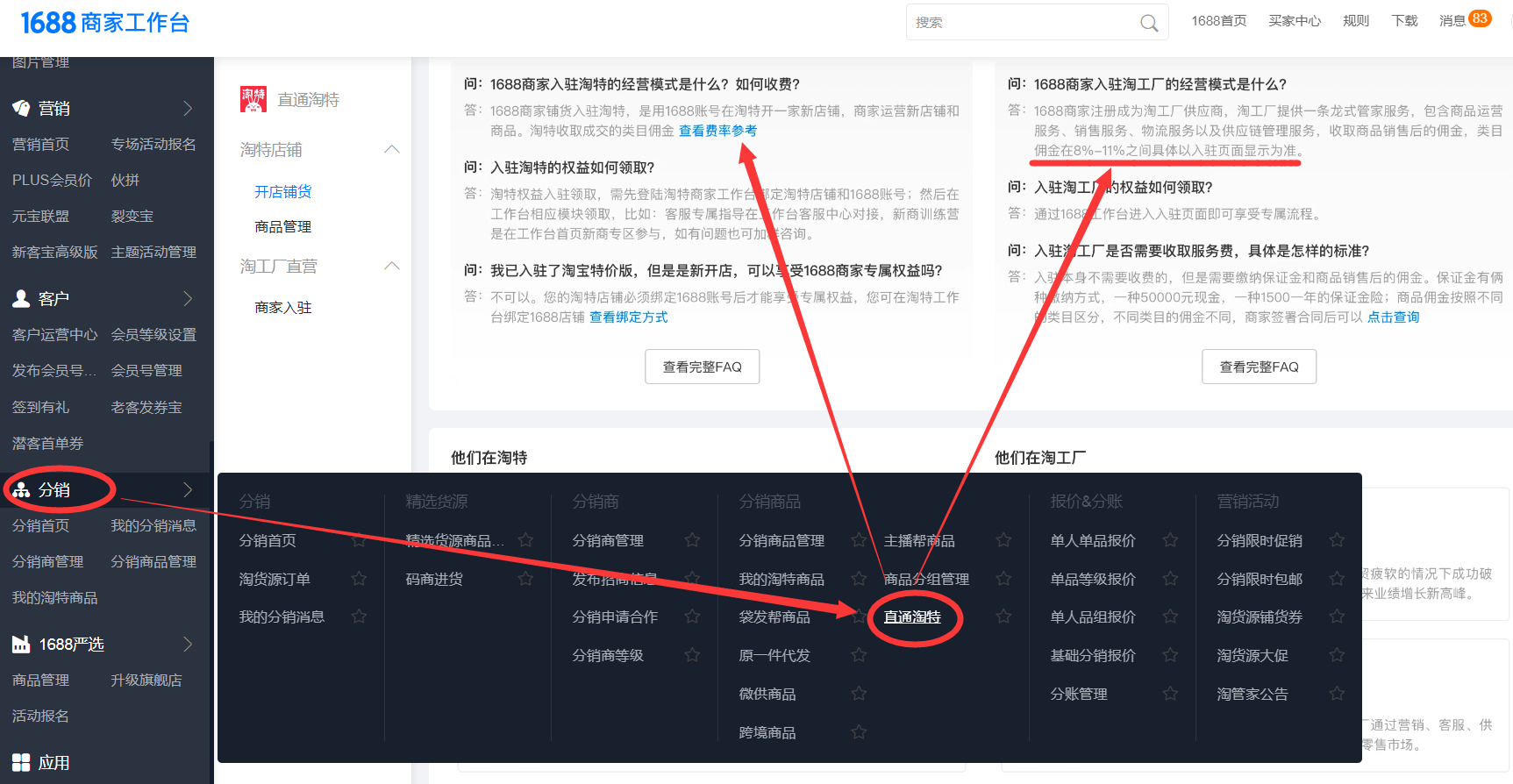Open 单人品组报价 menu item
Screen dimensions: 1513x784
[1093, 617]
